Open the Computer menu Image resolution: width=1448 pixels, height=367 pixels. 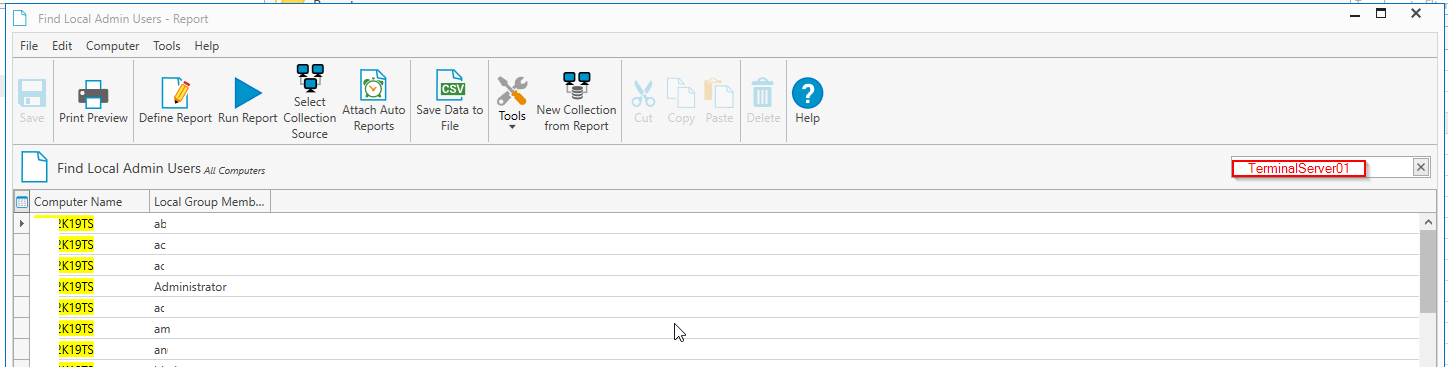tap(112, 46)
